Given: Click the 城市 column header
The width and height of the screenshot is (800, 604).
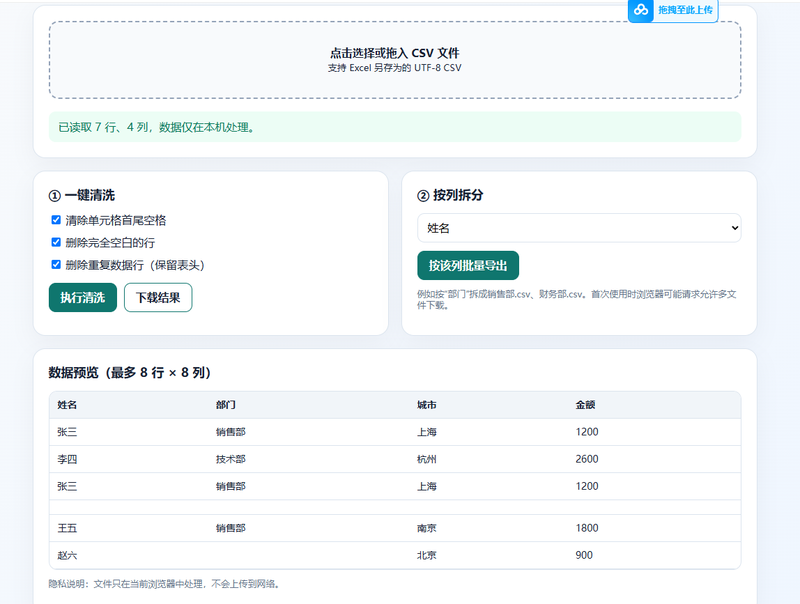Looking at the screenshot, I should [x=427, y=405].
